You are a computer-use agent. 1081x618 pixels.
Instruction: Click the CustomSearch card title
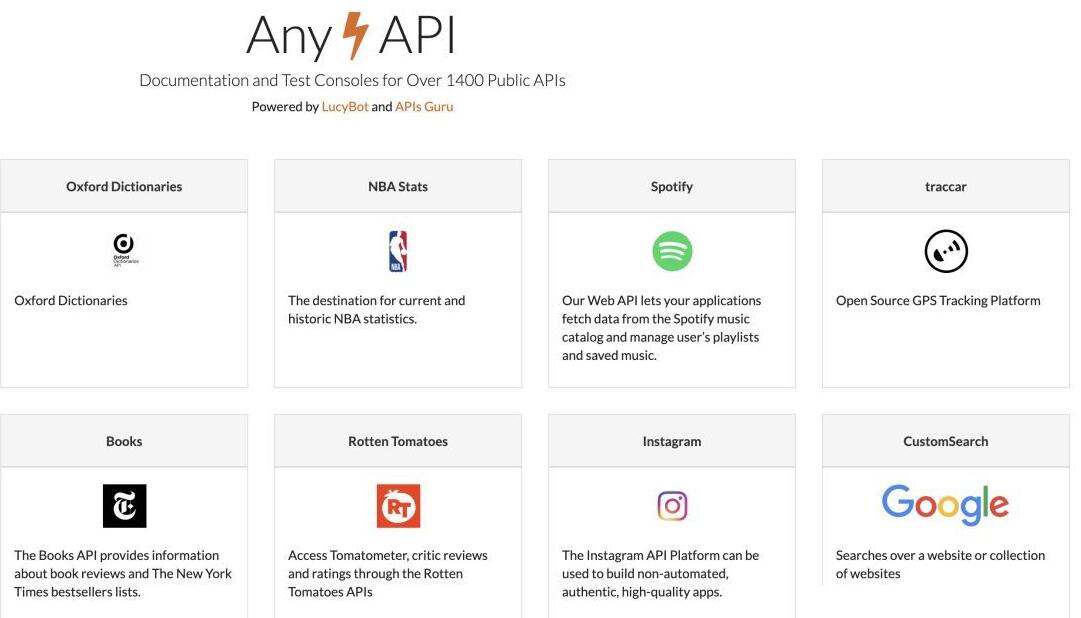[x=946, y=441]
